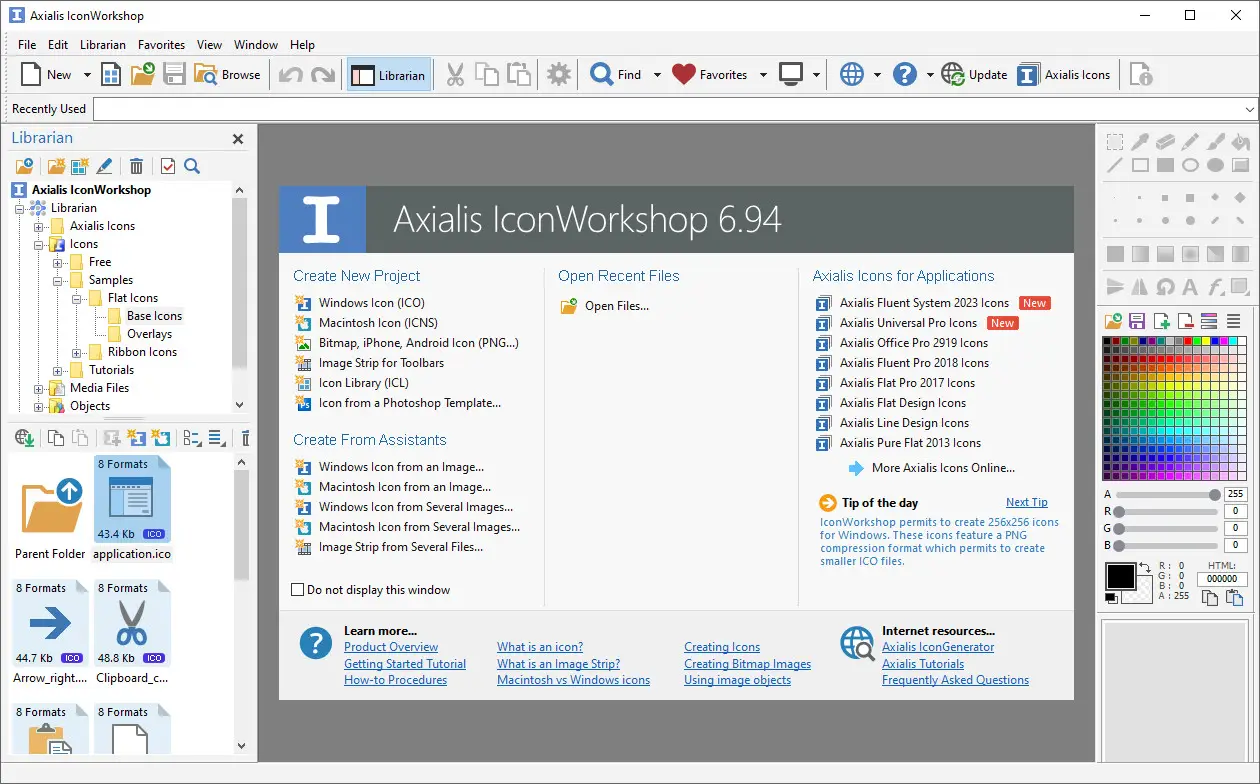The image size is (1260, 784).
Task: Open Frequently Asked Questions link
Action: [x=955, y=680]
